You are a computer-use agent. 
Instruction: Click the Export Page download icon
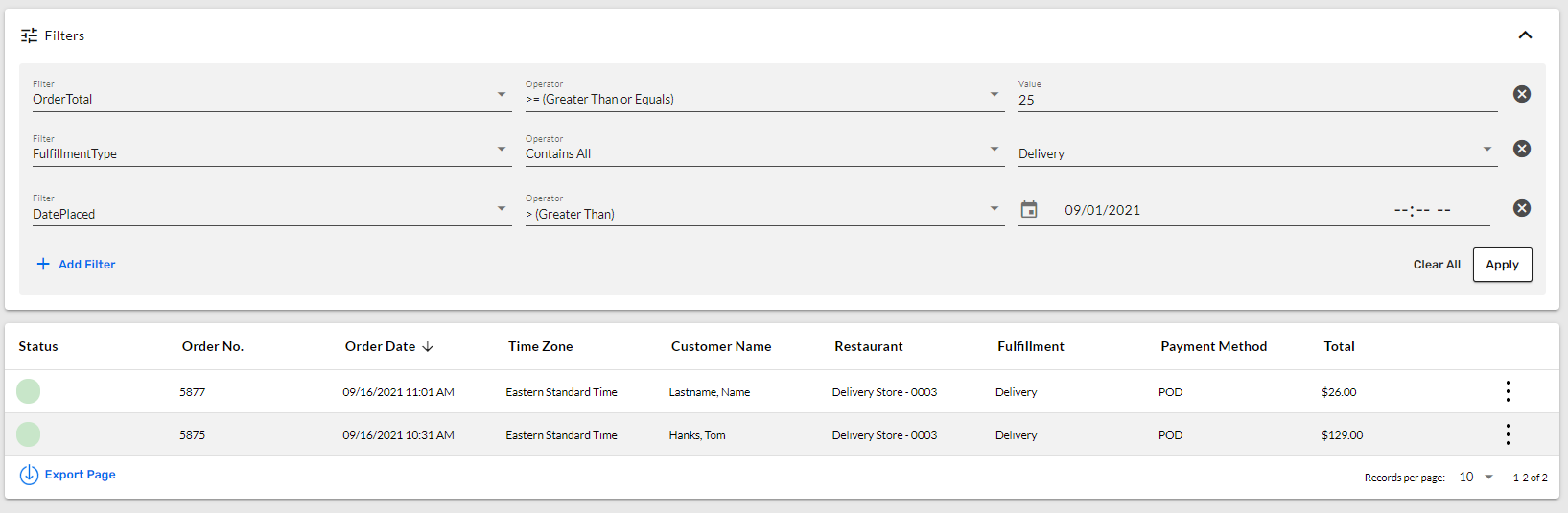pyautogui.click(x=29, y=475)
